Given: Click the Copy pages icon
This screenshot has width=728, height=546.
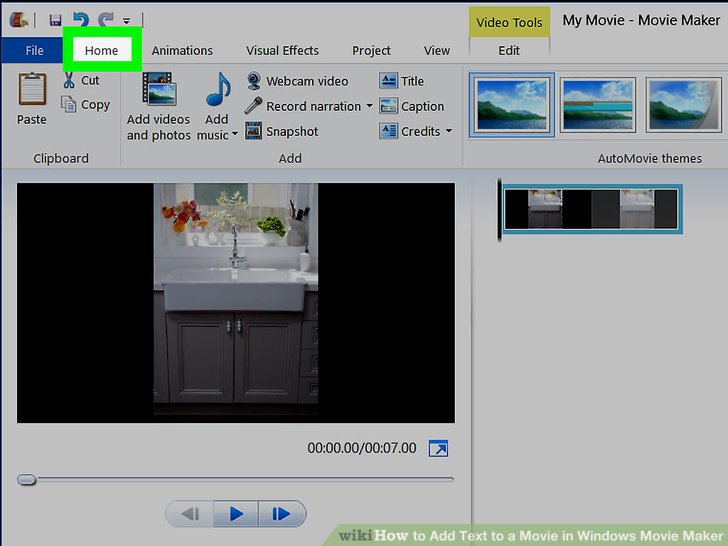Looking at the screenshot, I should 69,104.
